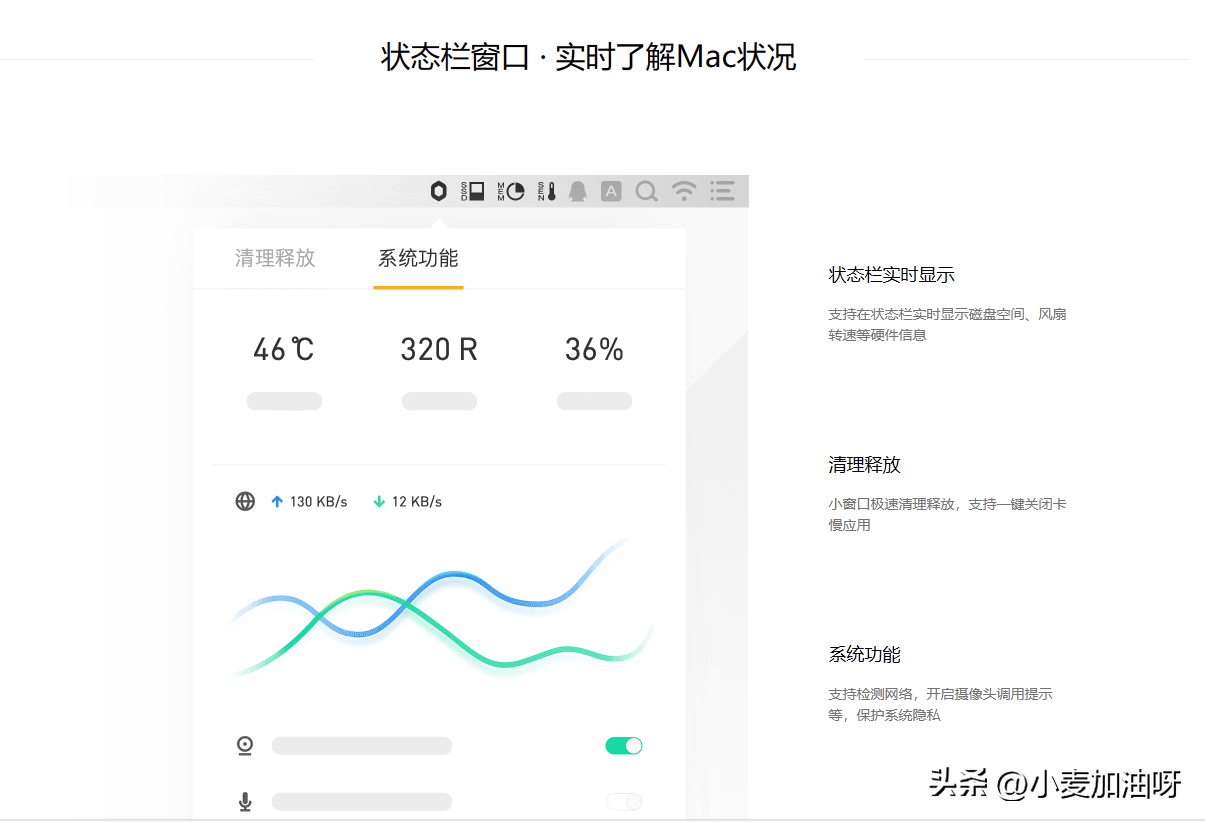Switch to the 清理释放 tab
The width and height of the screenshot is (1205, 822).
[x=275, y=258]
